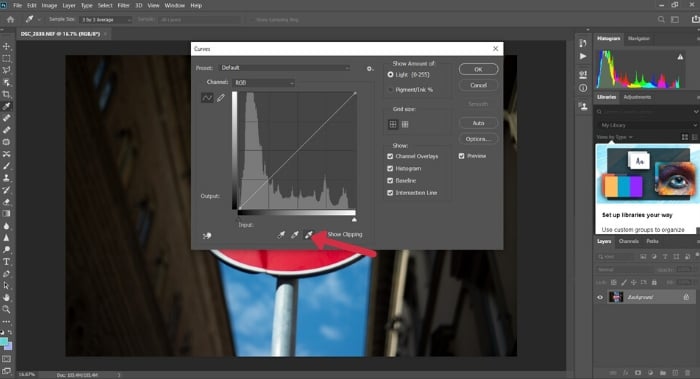This screenshot has height=379, width=700.
Task: Click the Home icon in options bar
Action: click(x=10, y=20)
